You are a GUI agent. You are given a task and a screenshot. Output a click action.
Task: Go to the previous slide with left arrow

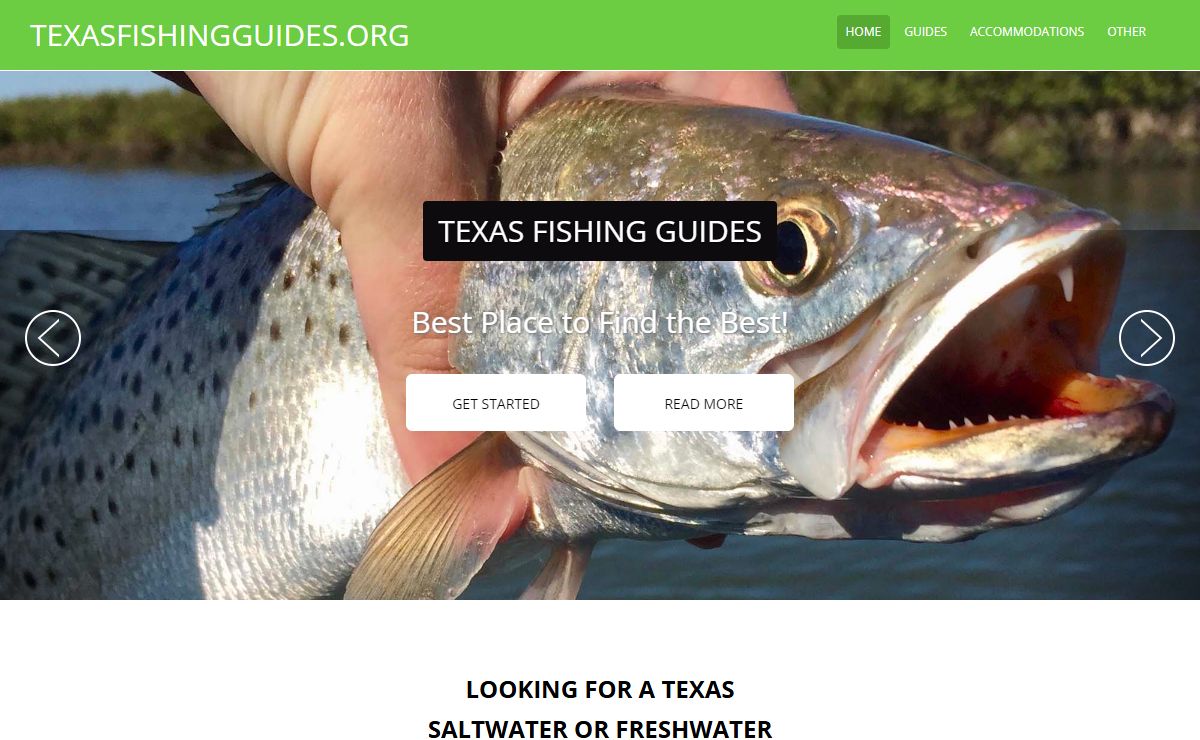click(x=53, y=338)
